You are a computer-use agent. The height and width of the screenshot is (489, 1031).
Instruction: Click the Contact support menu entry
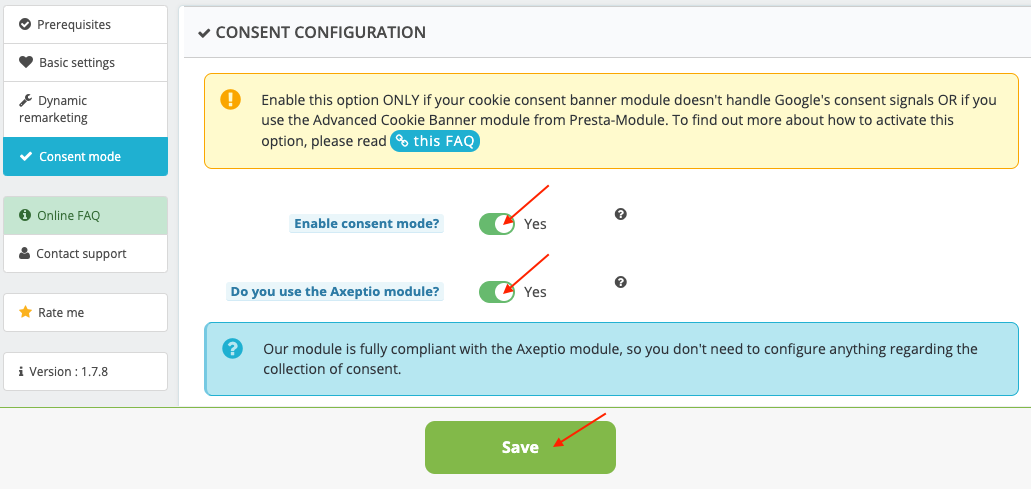pos(85,254)
